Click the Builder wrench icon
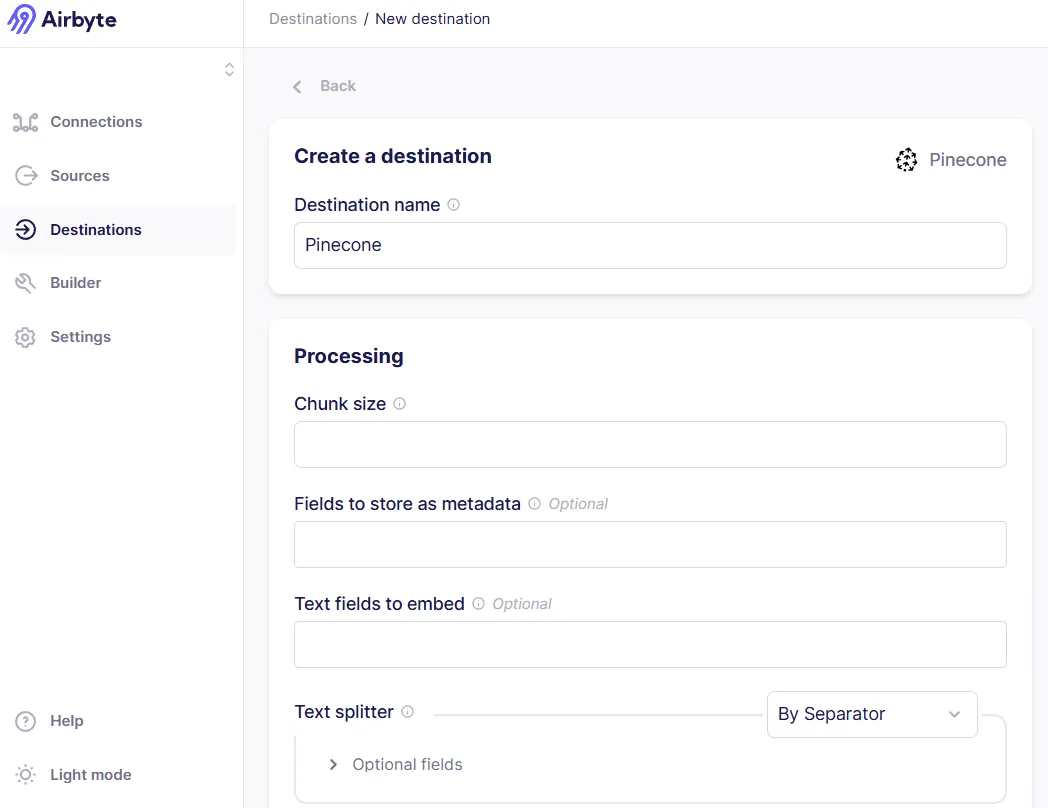 (x=26, y=283)
